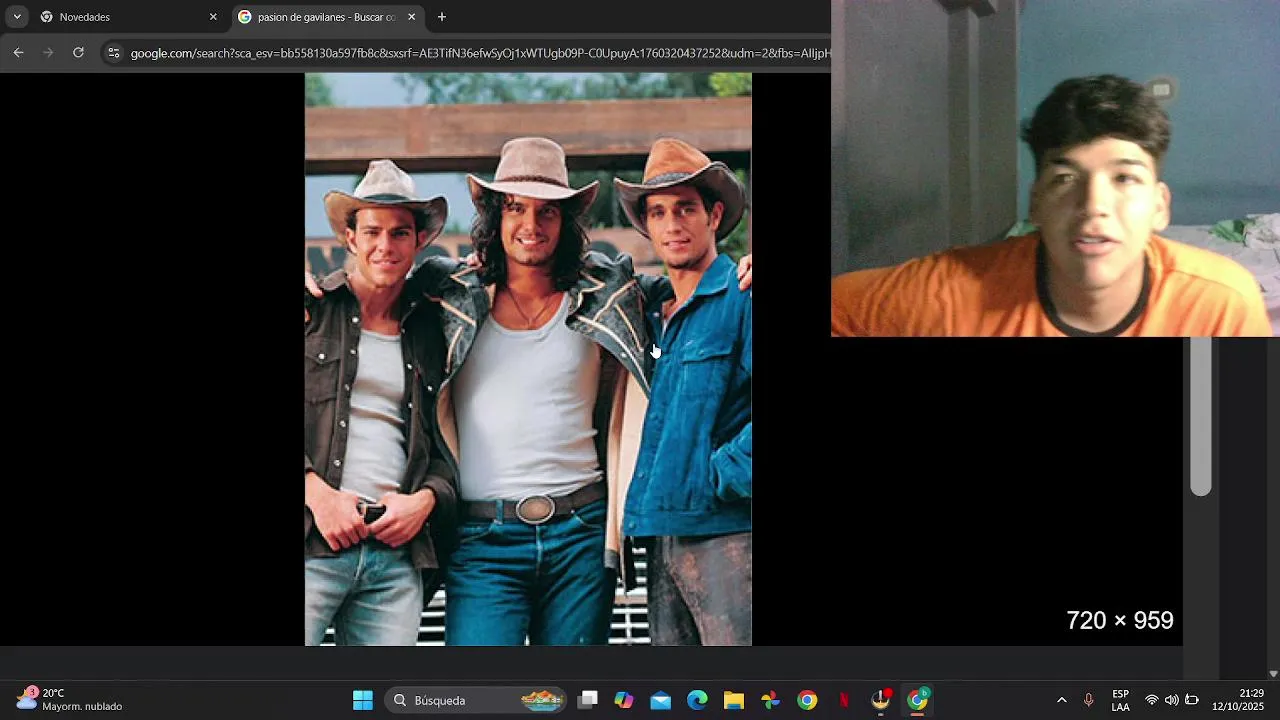Click the Búsqueda taskbar search box
This screenshot has height=720, width=1280.
click(475, 700)
